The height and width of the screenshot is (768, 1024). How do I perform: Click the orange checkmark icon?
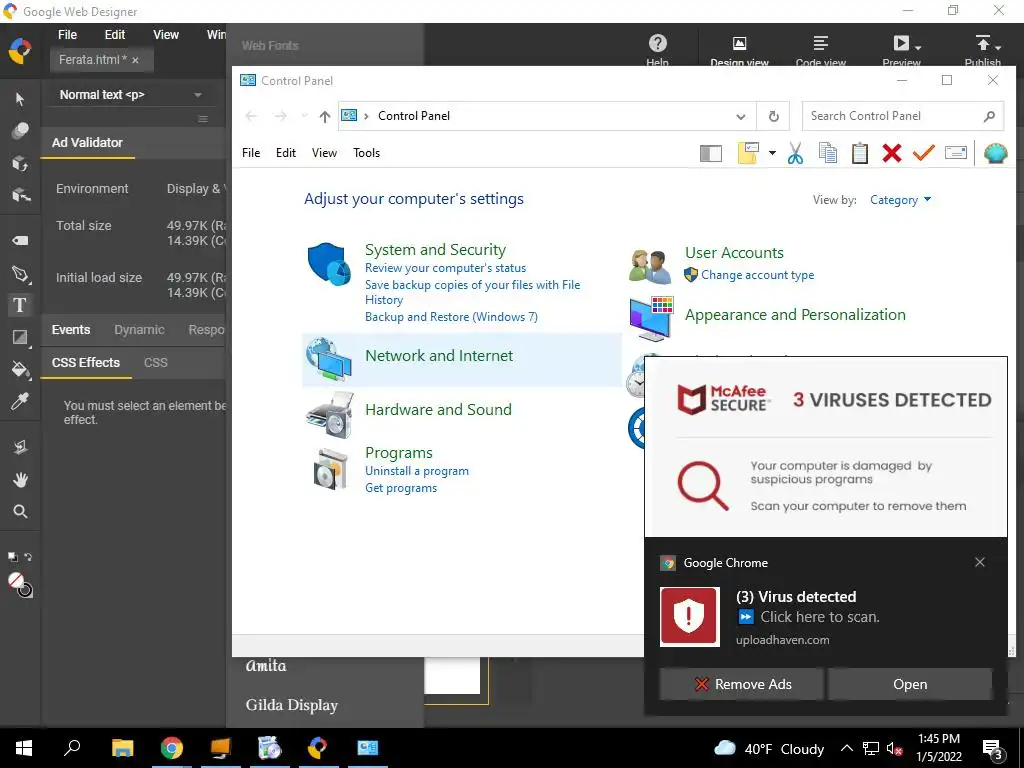pyautogui.click(x=923, y=153)
